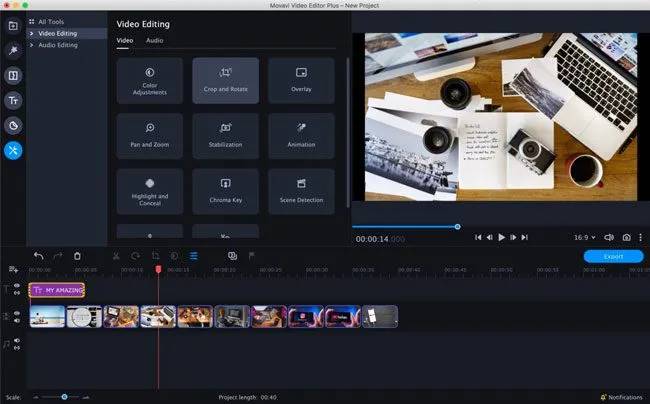This screenshot has height=404, width=650.
Task: Click the scissors Split icon
Action: (x=116, y=256)
